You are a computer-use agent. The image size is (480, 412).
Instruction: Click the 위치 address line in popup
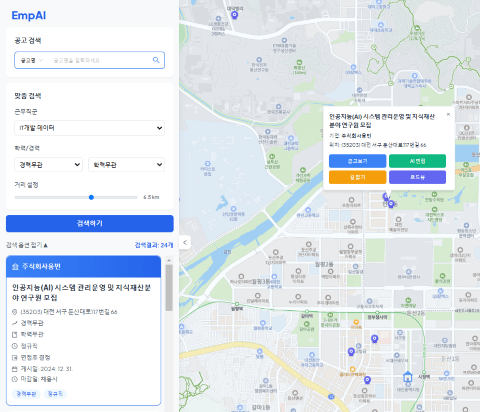377,145
